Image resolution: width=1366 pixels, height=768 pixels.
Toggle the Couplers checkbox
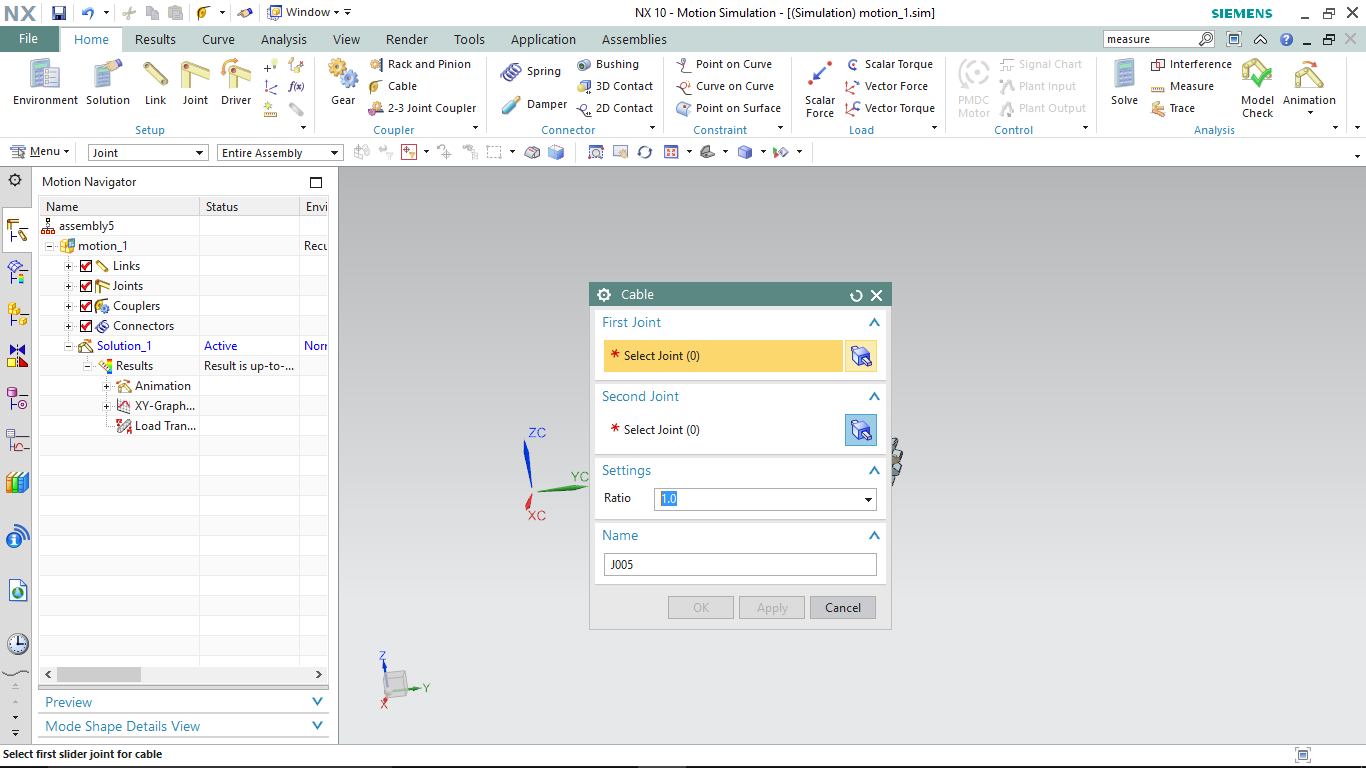coord(86,306)
